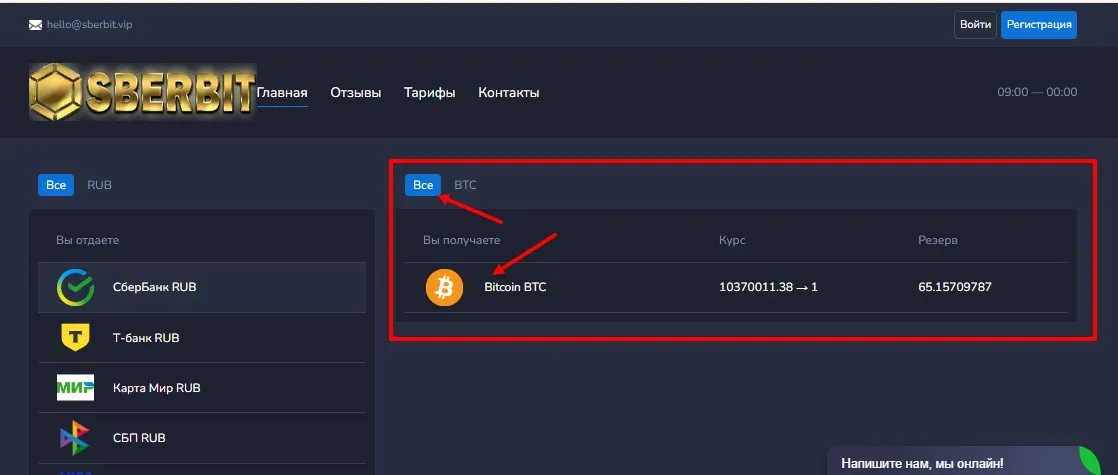1118x475 pixels.
Task: Open the Напишите нам, мы онлайн chat widget
Action: (964, 461)
